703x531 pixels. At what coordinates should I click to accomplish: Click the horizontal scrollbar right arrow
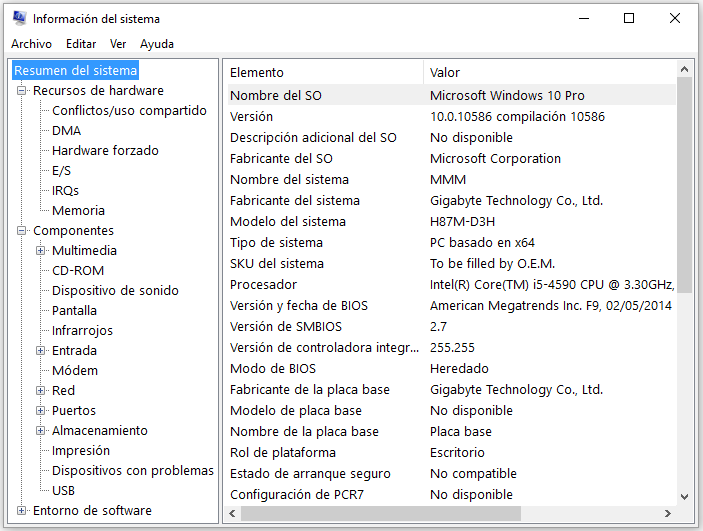click(x=668, y=514)
